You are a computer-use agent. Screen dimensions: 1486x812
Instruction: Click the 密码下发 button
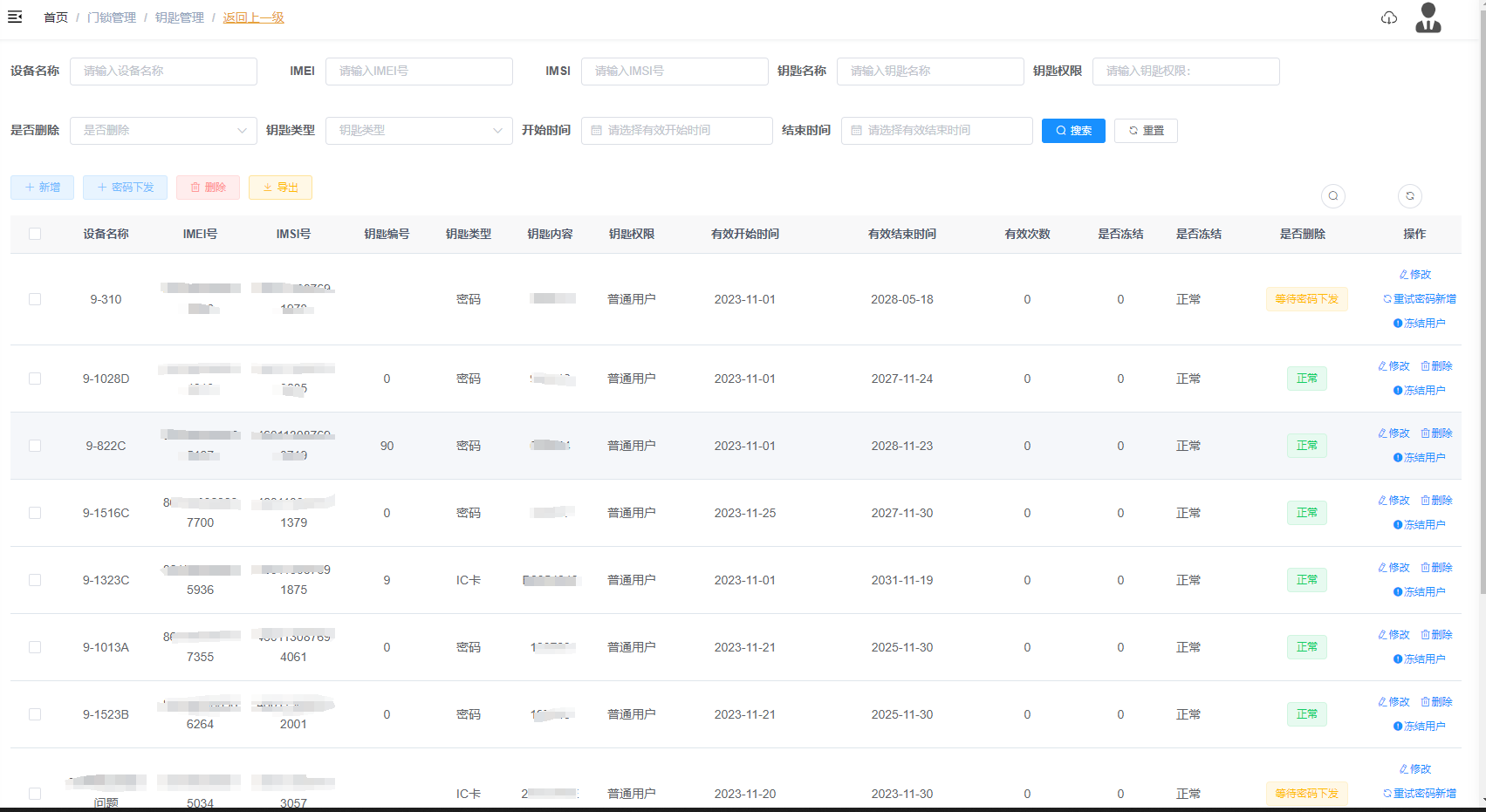(125, 188)
